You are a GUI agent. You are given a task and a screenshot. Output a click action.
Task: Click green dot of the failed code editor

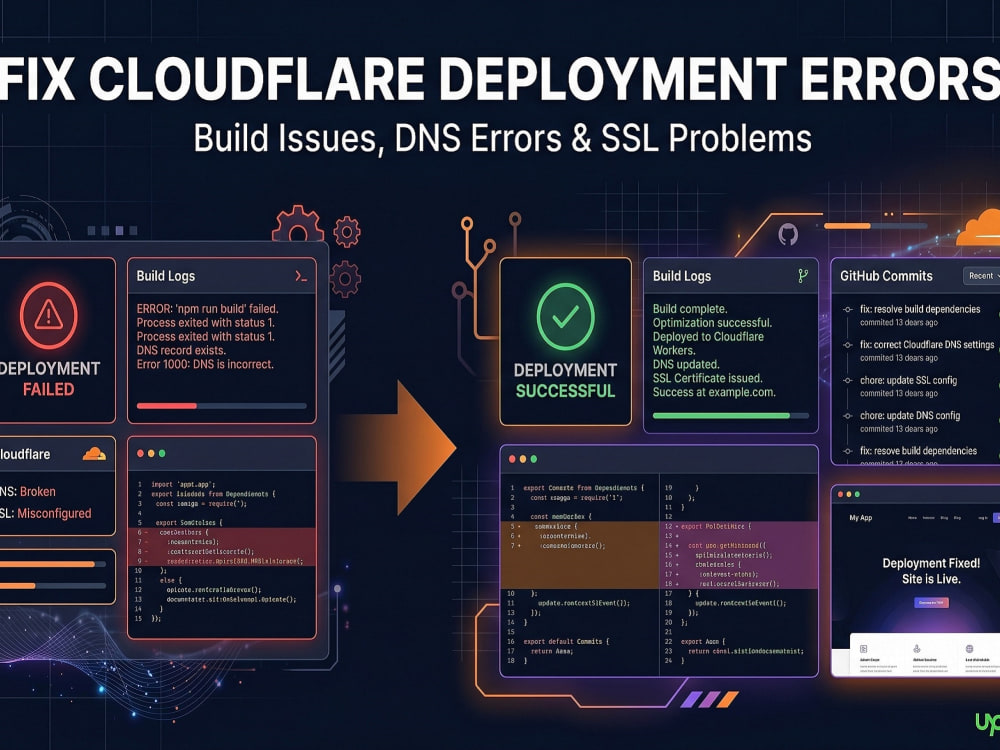tap(162, 453)
